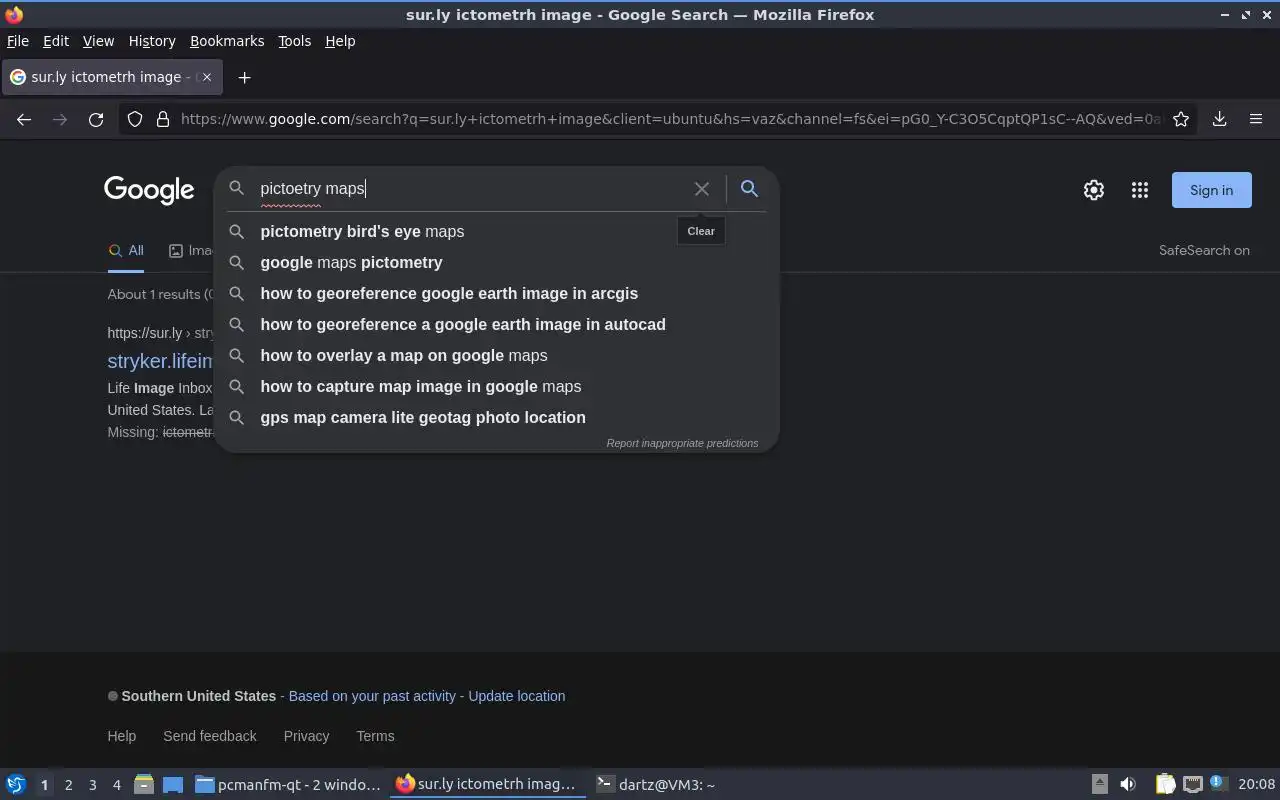The height and width of the screenshot is (800, 1280).
Task: Open the Help menu in menu bar
Action: tap(340, 41)
